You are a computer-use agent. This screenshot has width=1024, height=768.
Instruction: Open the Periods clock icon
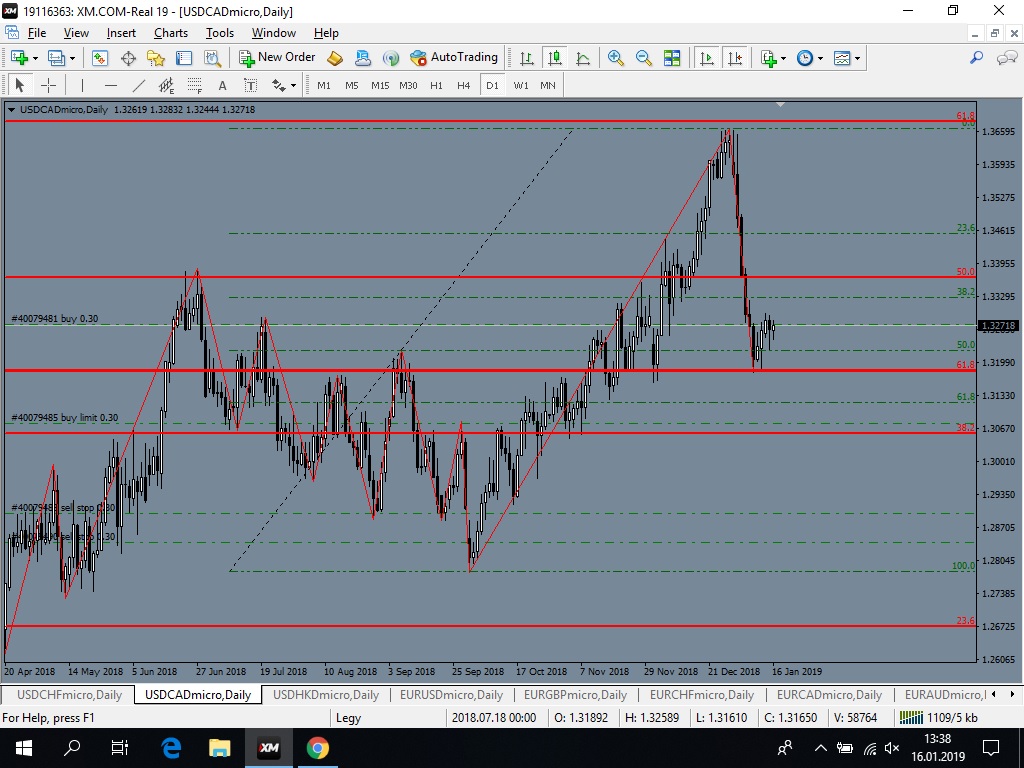(805, 58)
